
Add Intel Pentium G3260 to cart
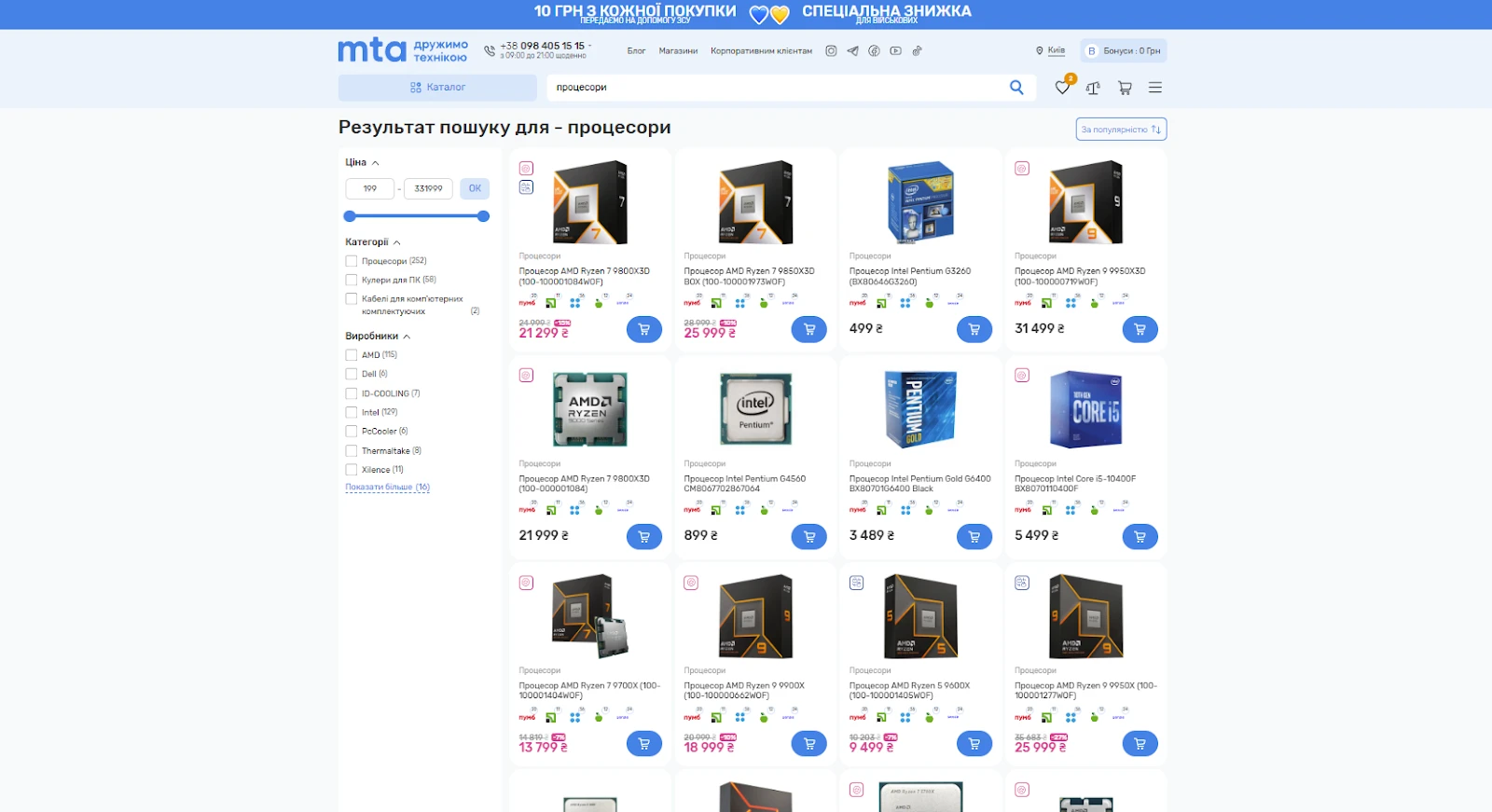point(974,329)
